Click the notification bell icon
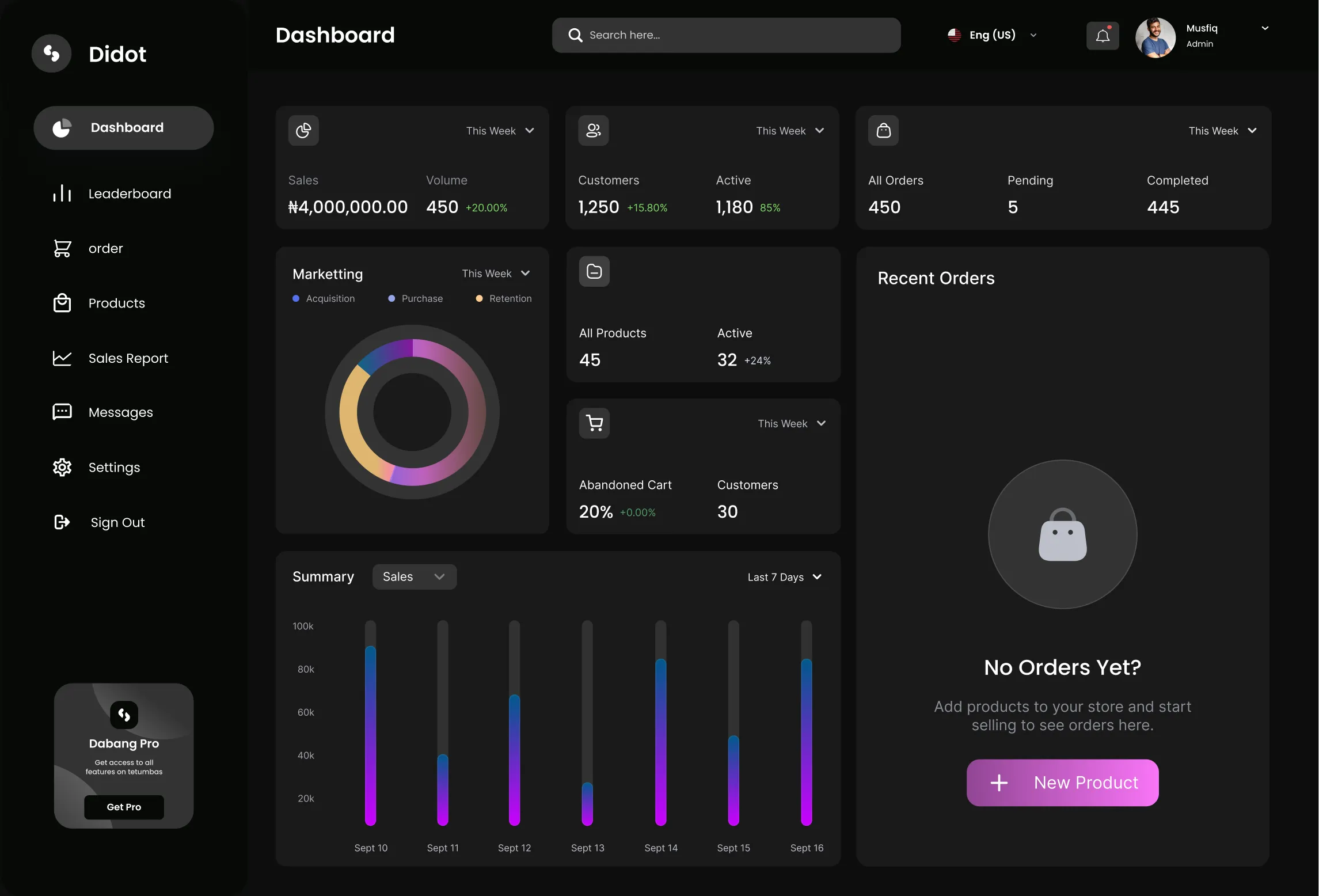 point(1103,36)
